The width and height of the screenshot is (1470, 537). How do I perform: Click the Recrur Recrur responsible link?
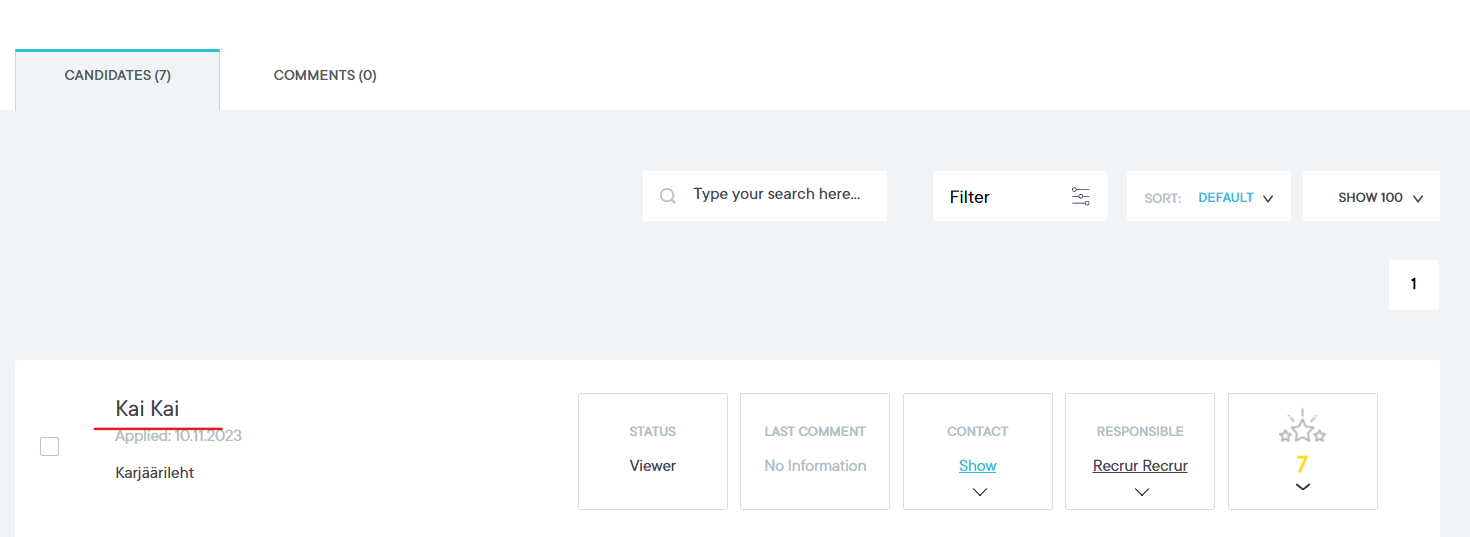point(1140,466)
